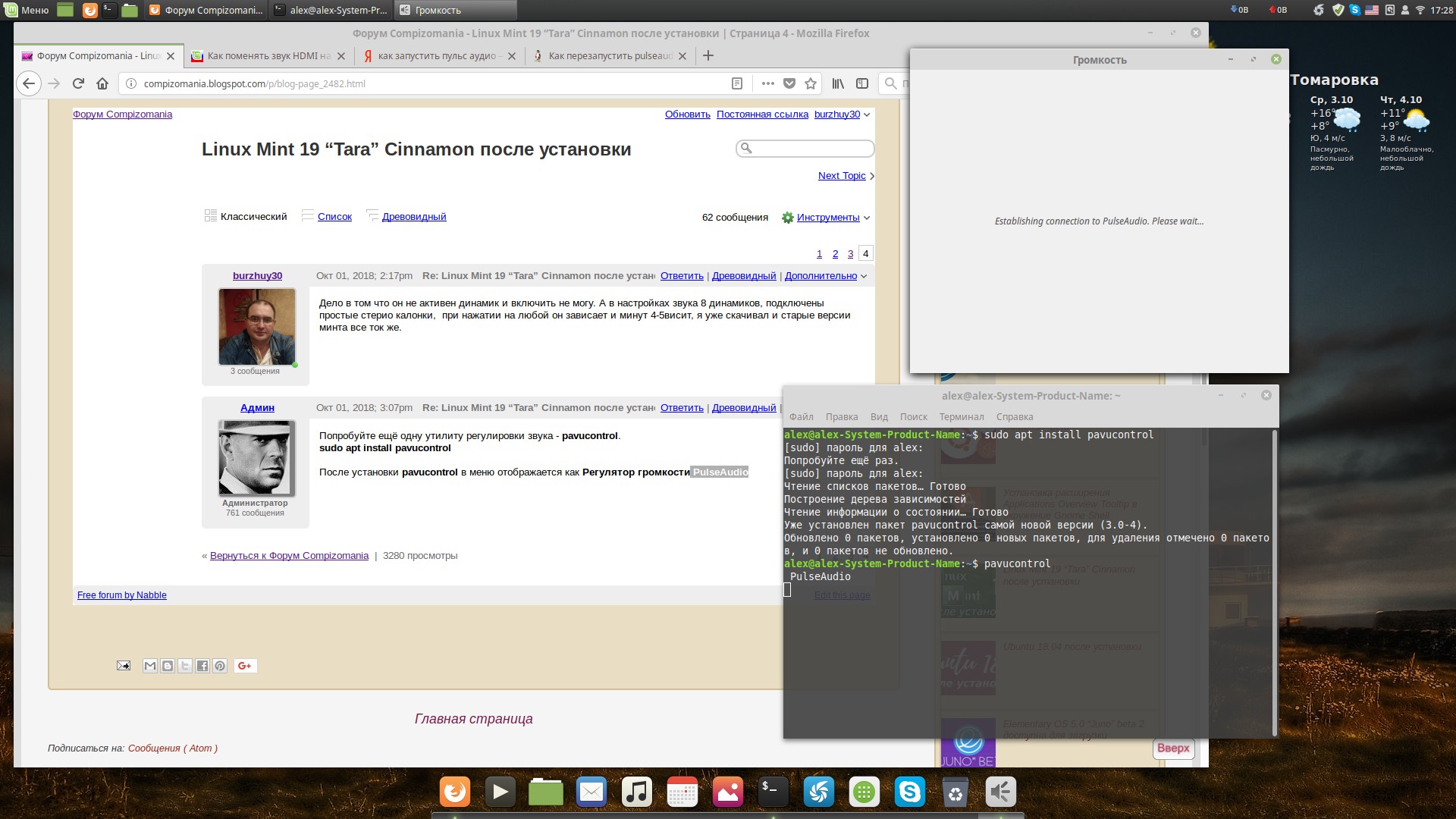This screenshot has width=1456, height=819.
Task: Open the Терминал menu in the terminal
Action: point(961,417)
